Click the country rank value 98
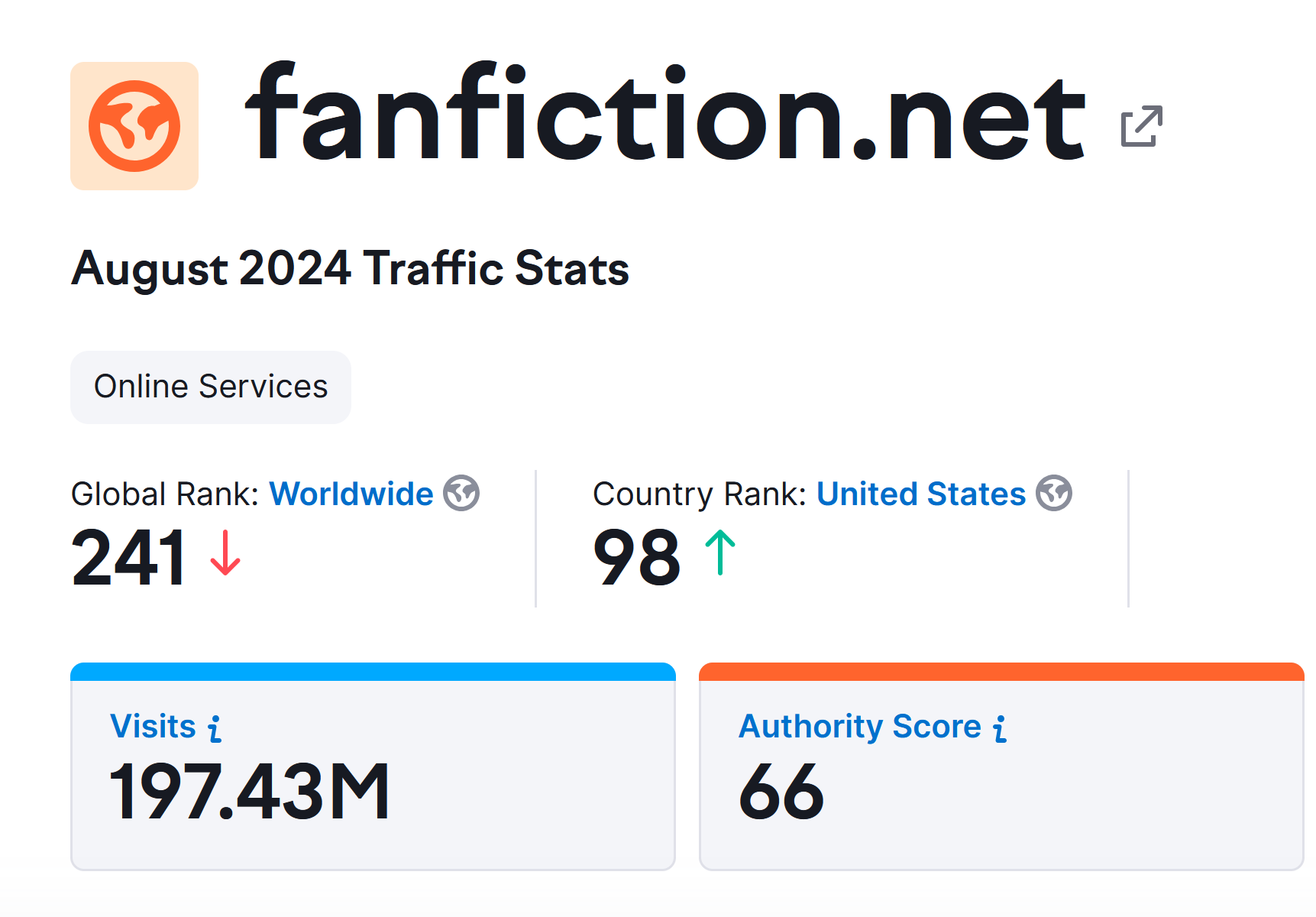The image size is (1316, 917). pyautogui.click(x=636, y=558)
